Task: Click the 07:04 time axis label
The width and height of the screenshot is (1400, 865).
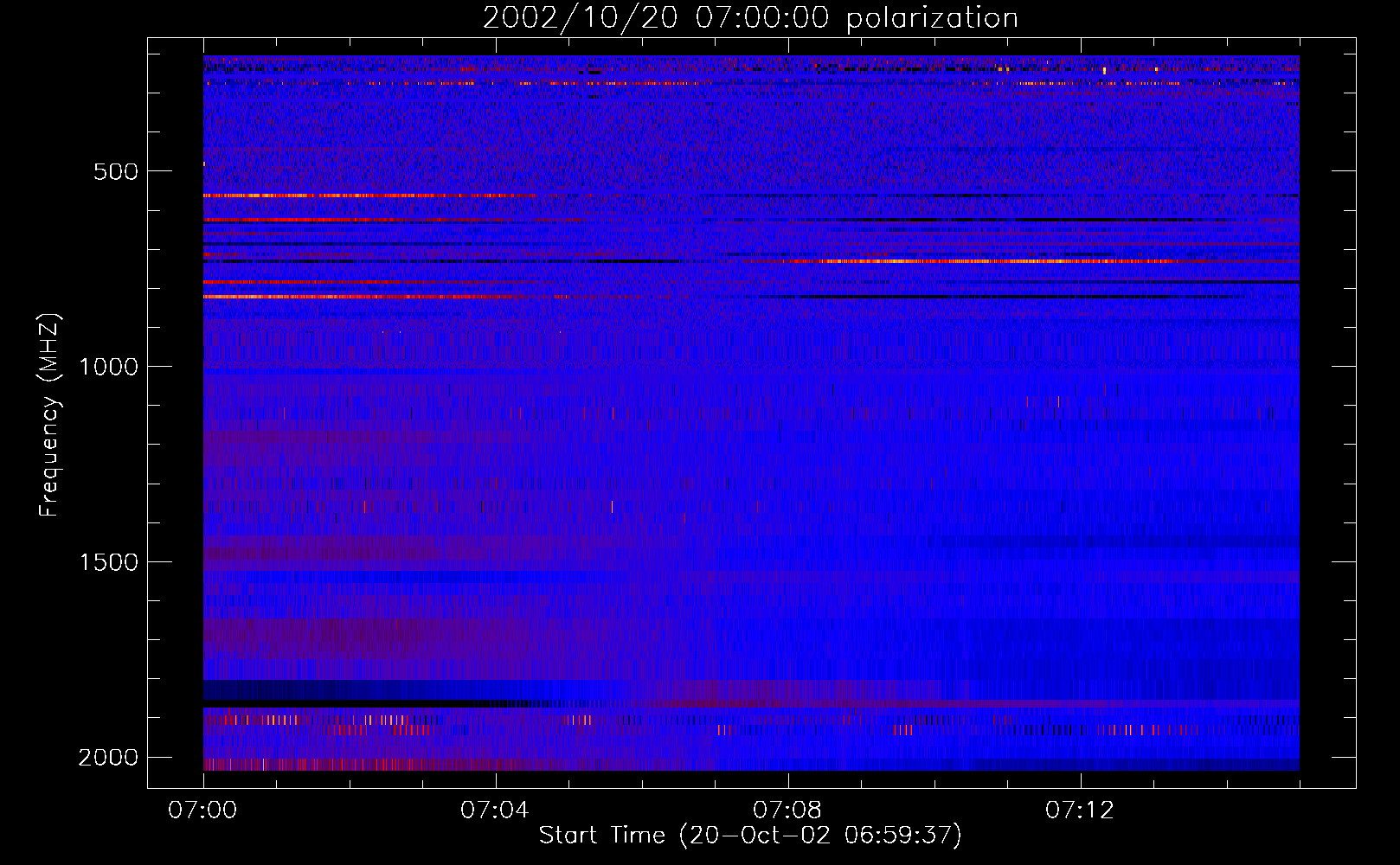Action: [494, 811]
